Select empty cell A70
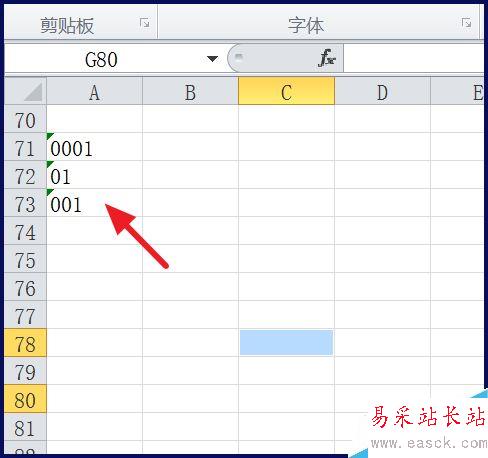This screenshot has width=488, height=458. 95,119
